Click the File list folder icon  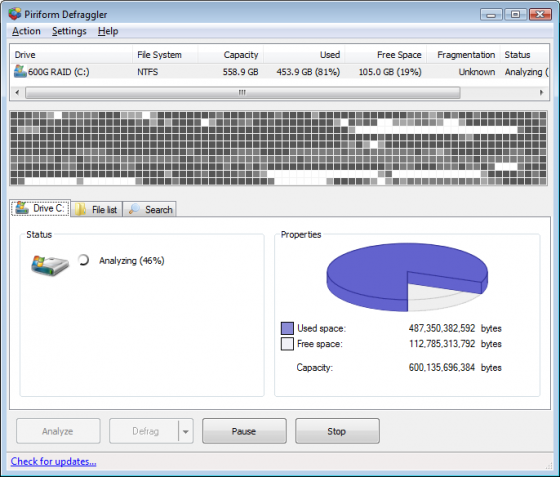click(80, 209)
